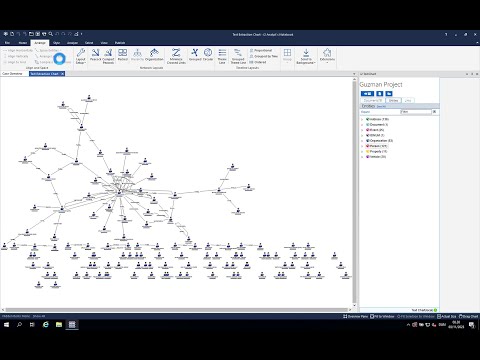The height and width of the screenshot is (360, 480).
Task: Expand the Document entity type node
Action: point(362,125)
